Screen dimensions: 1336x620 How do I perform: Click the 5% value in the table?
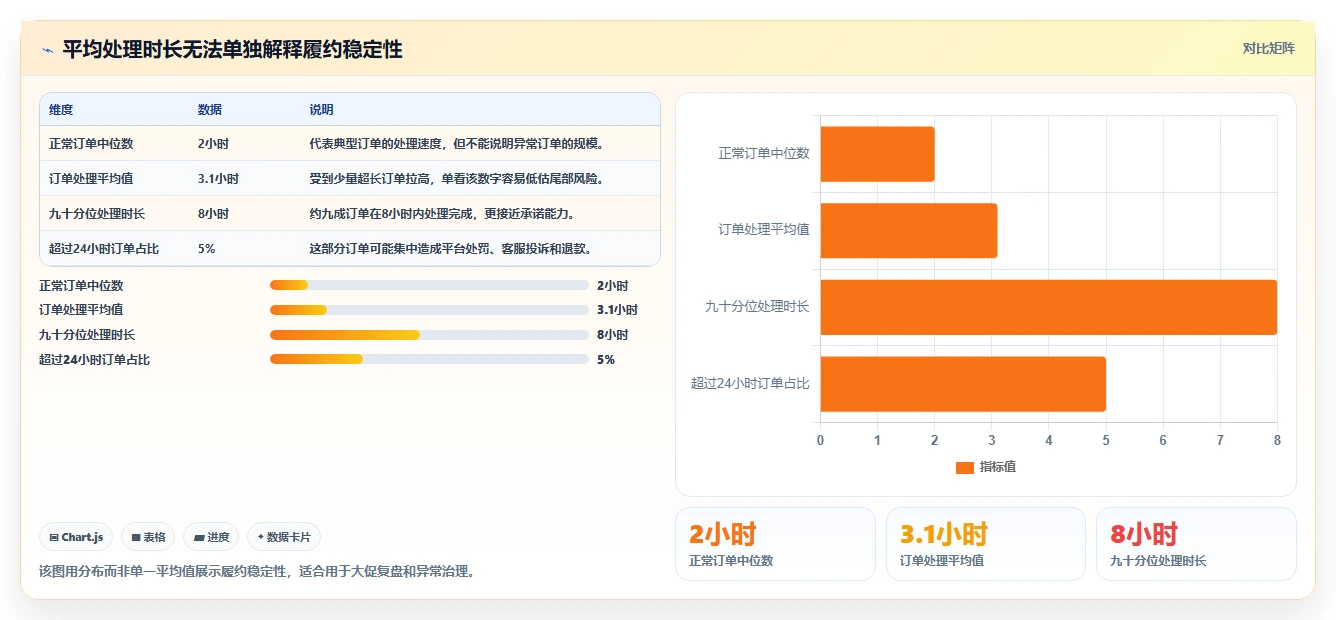(x=207, y=249)
